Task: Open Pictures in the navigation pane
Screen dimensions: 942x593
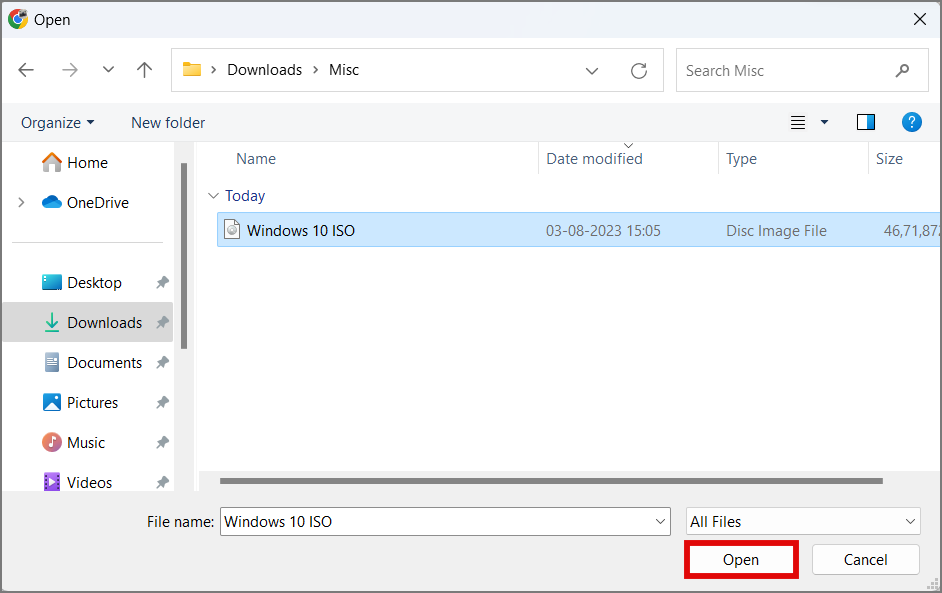Action: click(x=81, y=403)
